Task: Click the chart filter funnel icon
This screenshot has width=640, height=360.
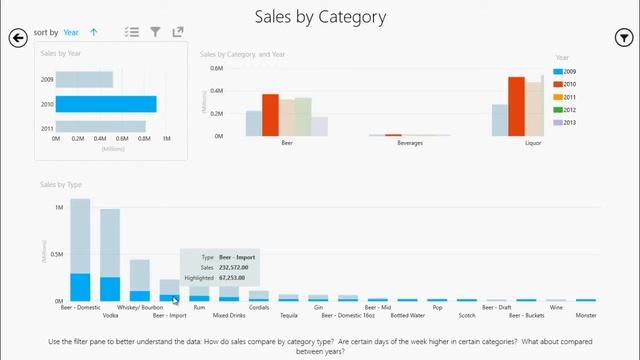Action: tap(155, 32)
